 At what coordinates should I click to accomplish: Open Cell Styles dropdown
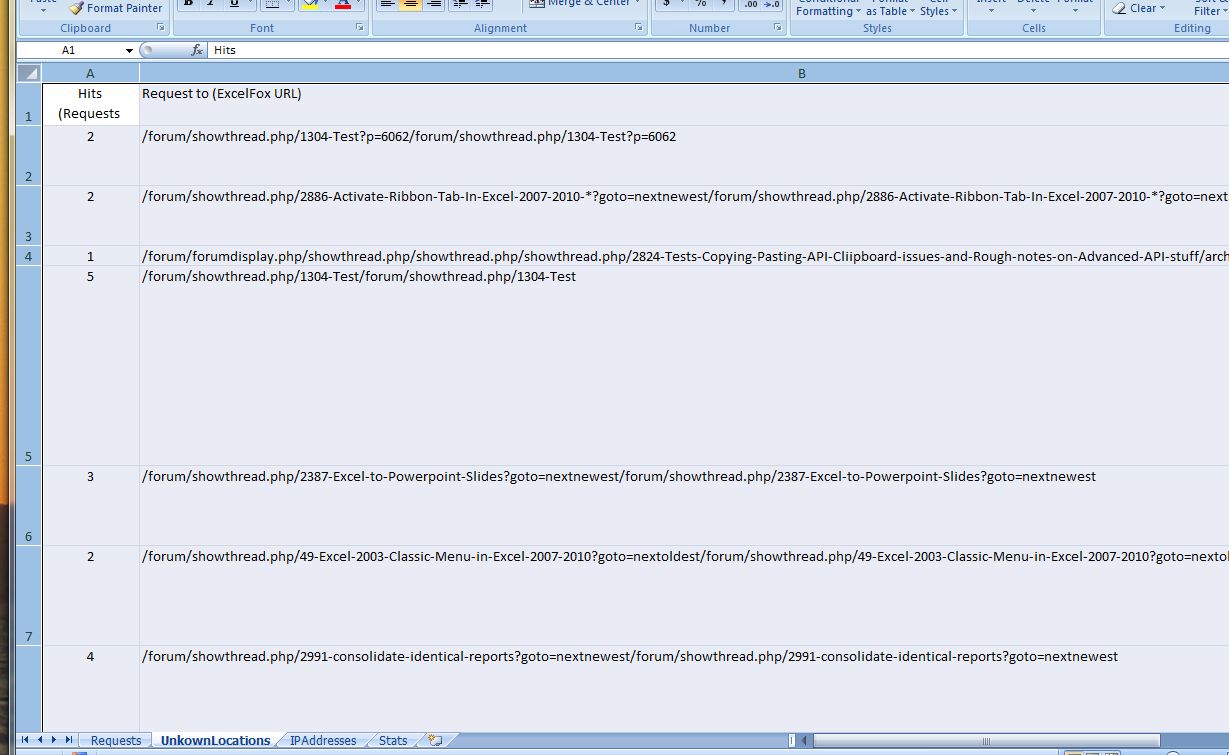(x=938, y=8)
